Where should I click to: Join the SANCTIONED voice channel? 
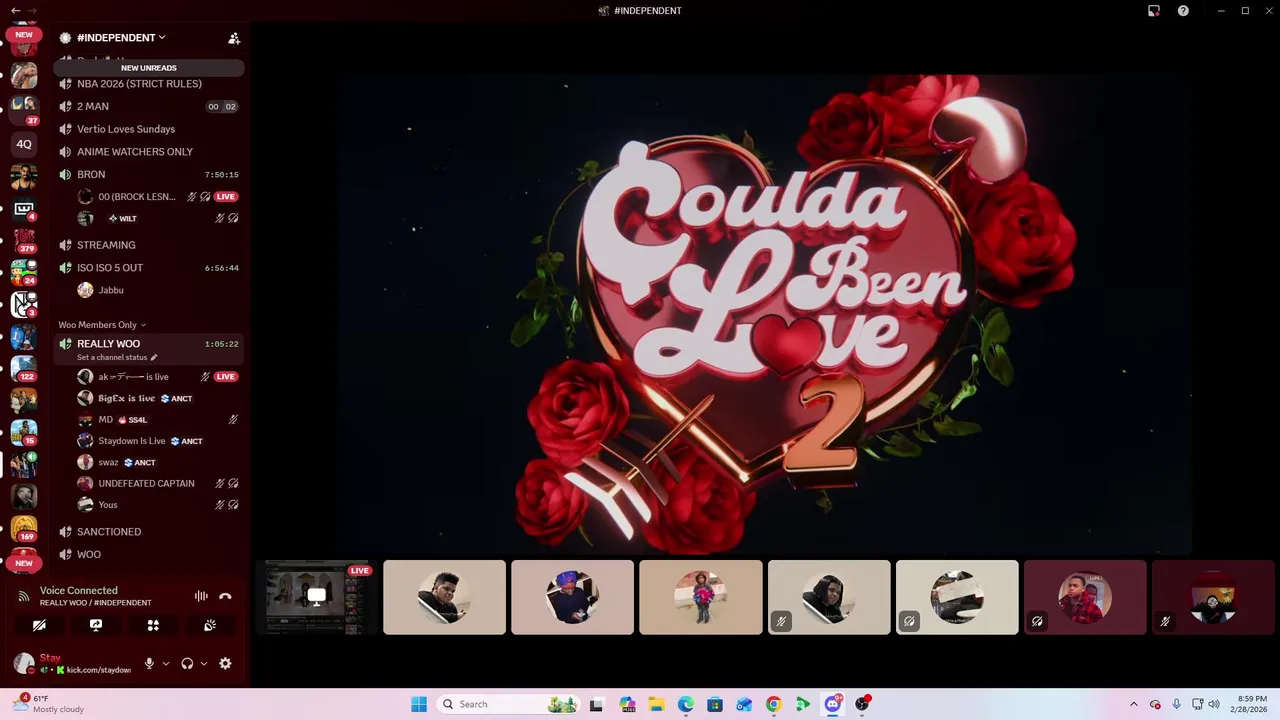(148, 532)
